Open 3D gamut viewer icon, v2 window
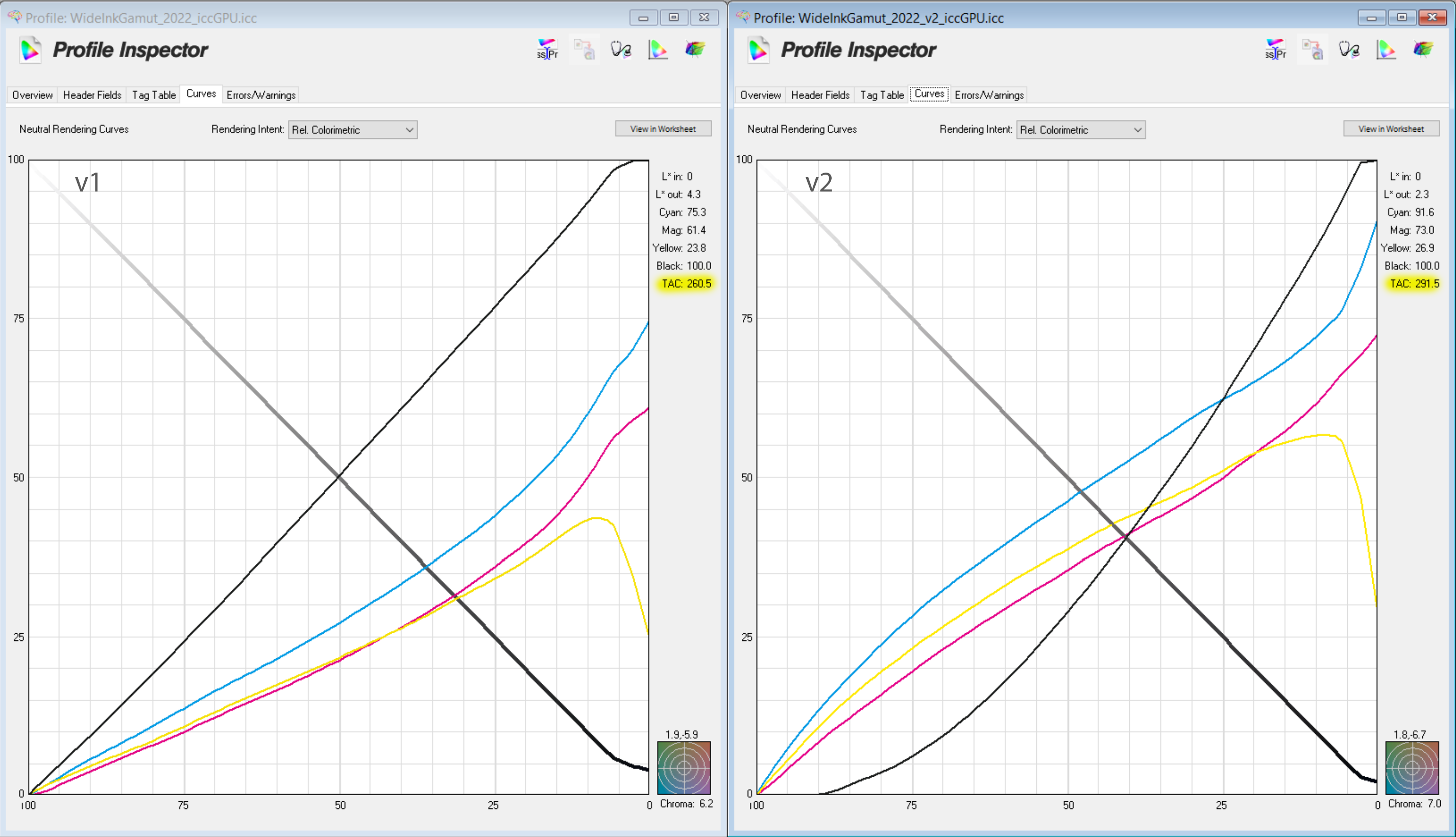The height and width of the screenshot is (837, 1456). point(1423,50)
